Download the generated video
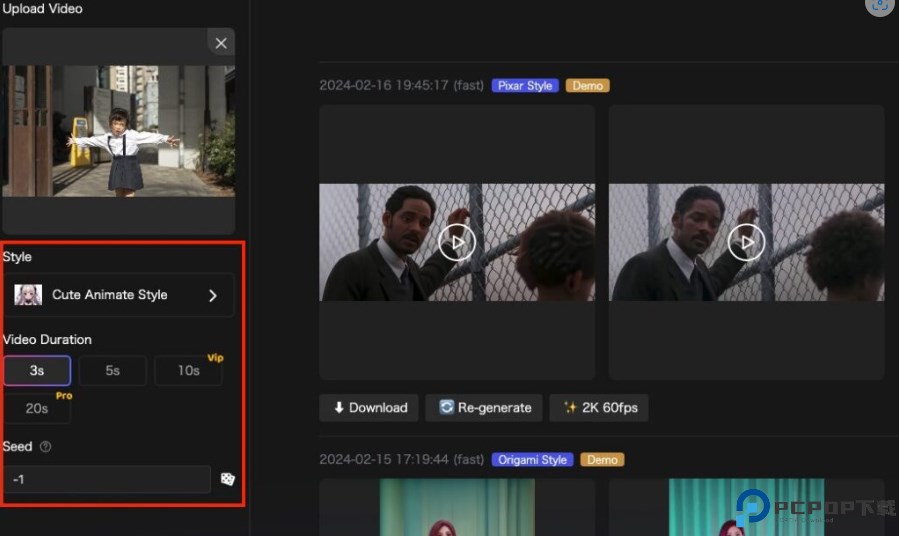Screen dimensions: 899x536 [x=369, y=408]
